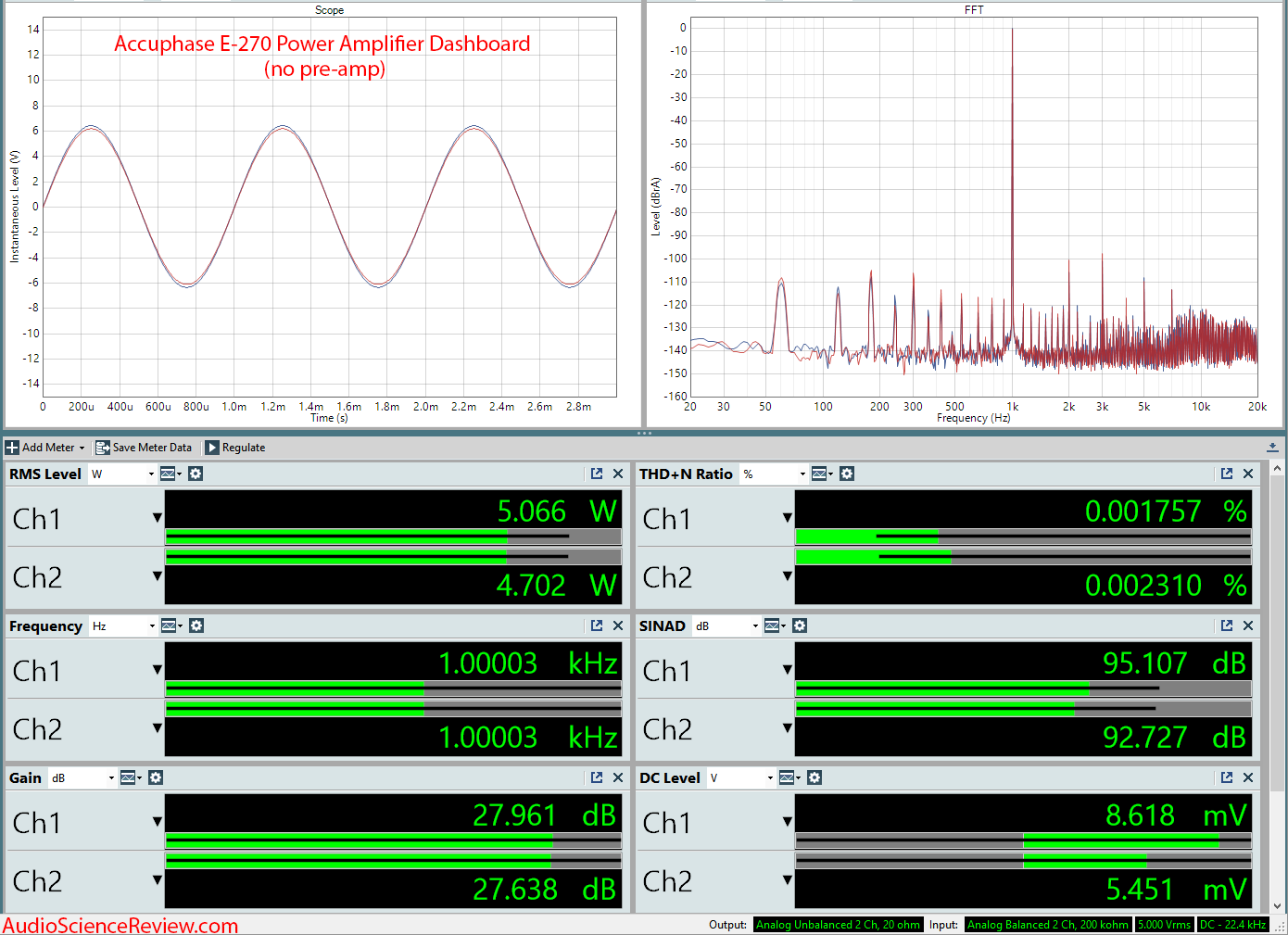Click the Scope graph title
Image resolution: width=1288 pixels, height=935 pixels.
coord(329,10)
